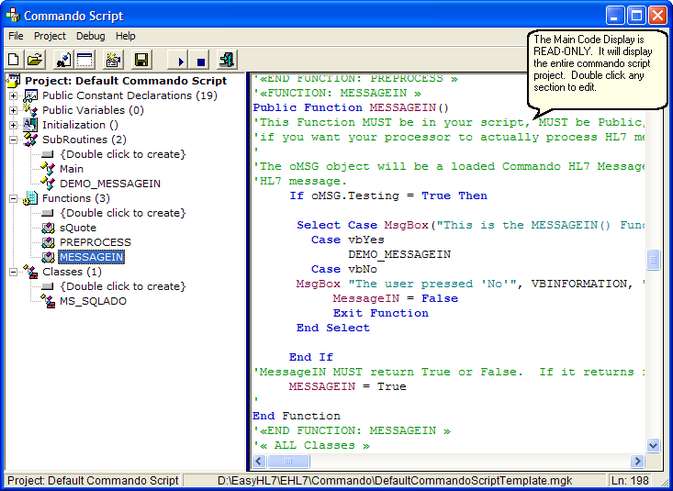Click code line 'Case vbYes'
This screenshot has height=491, width=673.
[x=348, y=239]
